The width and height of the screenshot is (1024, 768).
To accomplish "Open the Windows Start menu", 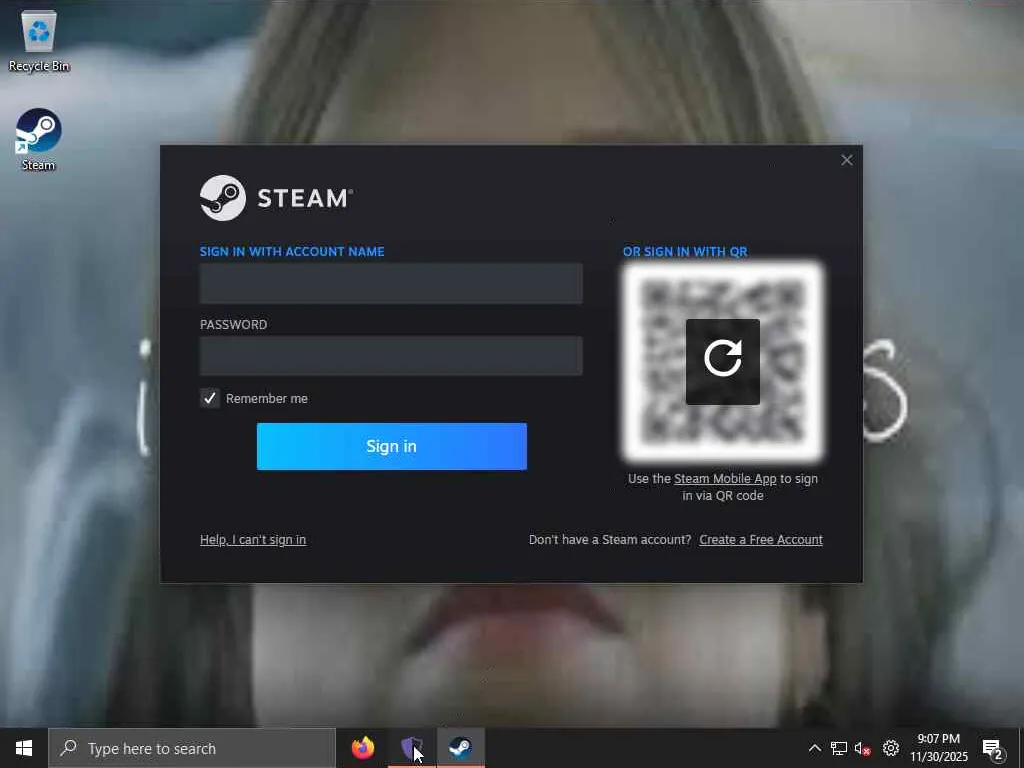I will (24, 748).
